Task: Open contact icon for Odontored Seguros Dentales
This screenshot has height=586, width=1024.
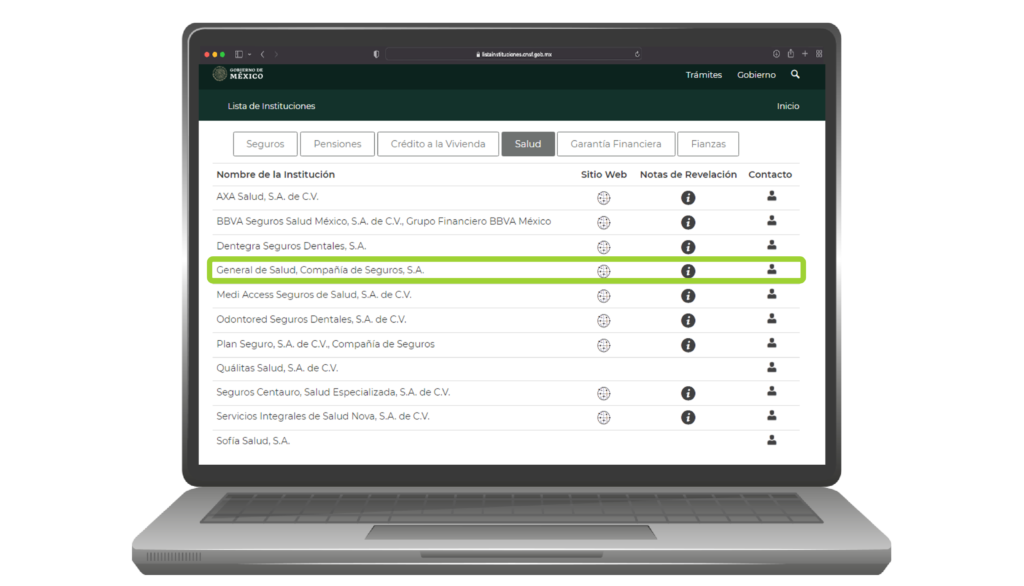Action: point(771,319)
